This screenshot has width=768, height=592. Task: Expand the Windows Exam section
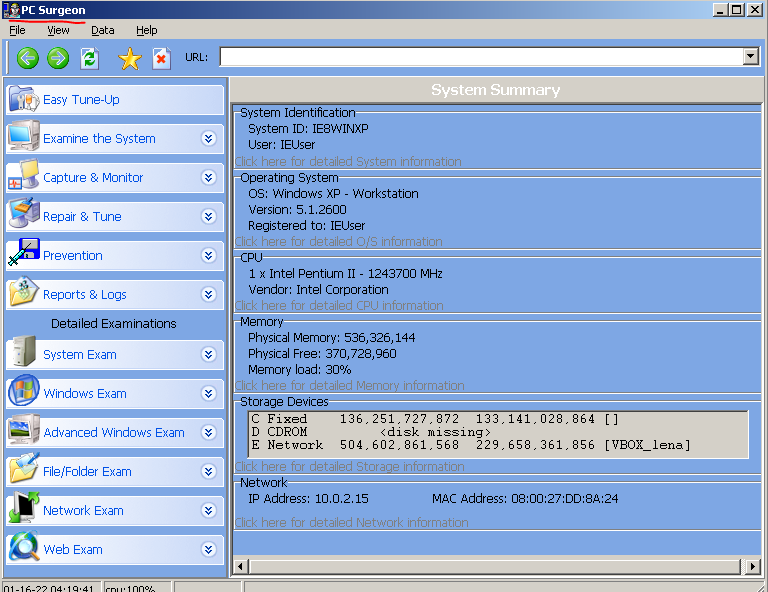click(x=209, y=394)
